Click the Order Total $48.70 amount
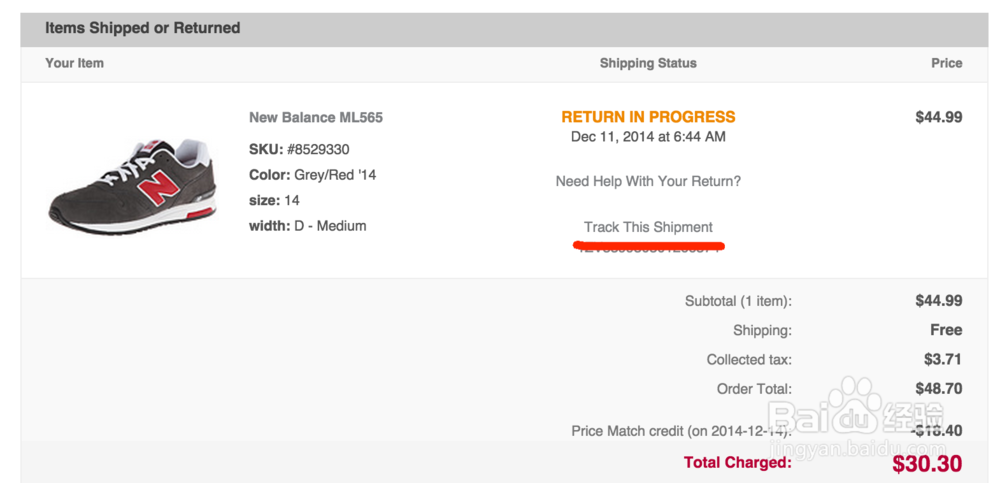The image size is (1000, 483). [939, 388]
